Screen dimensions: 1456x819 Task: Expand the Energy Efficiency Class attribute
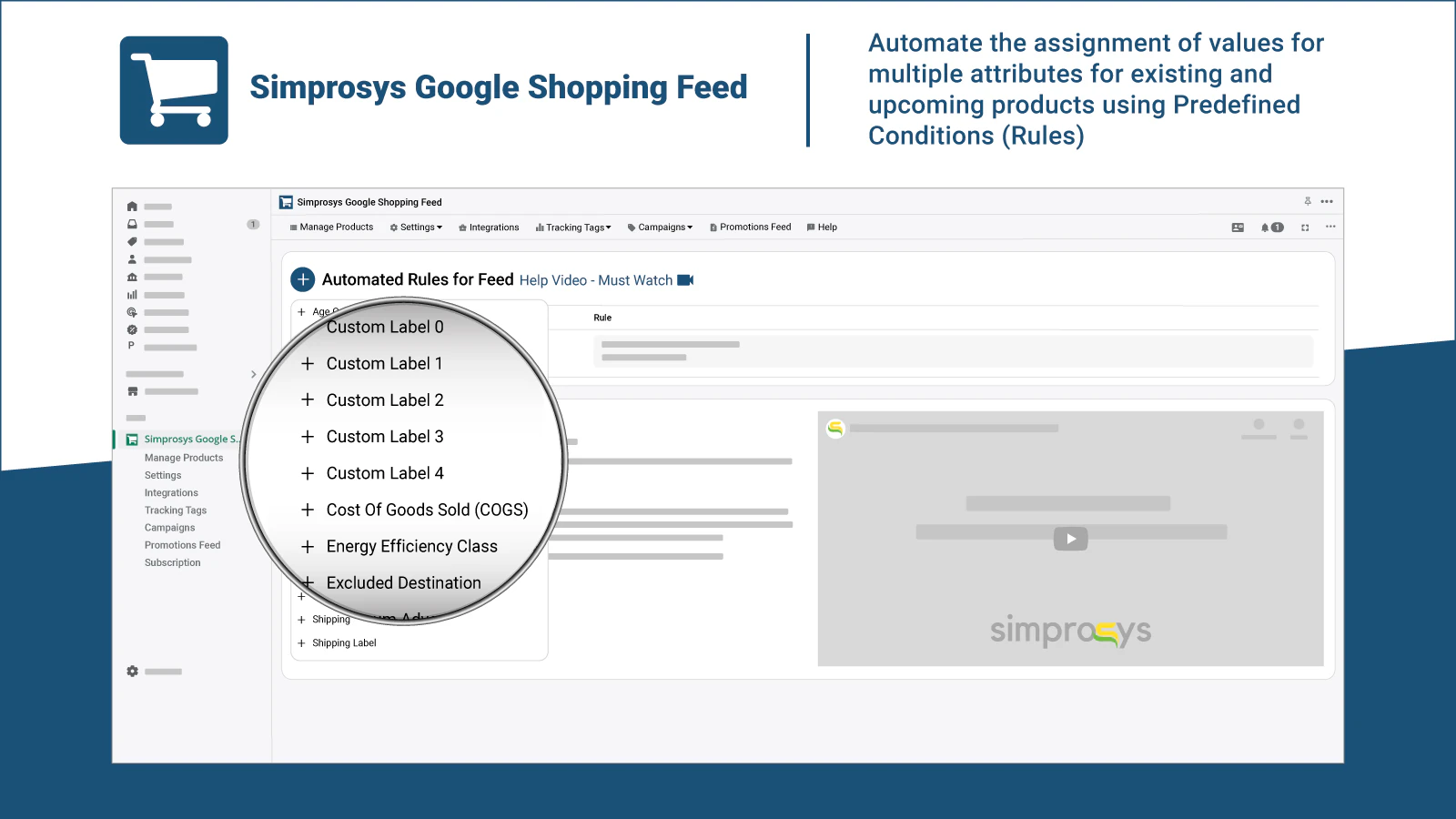(410, 546)
